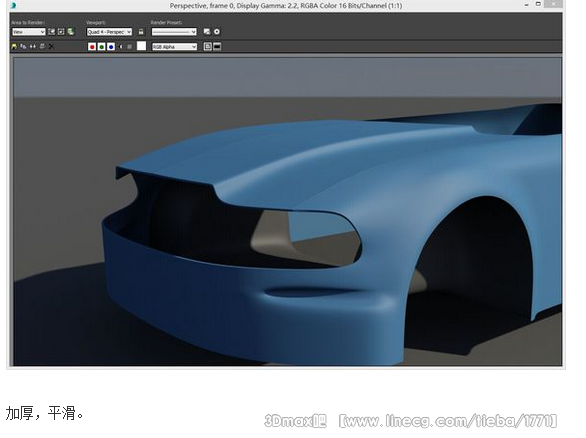Clear the rendered image with X icon
This screenshot has height=438, width=586.
51,46
